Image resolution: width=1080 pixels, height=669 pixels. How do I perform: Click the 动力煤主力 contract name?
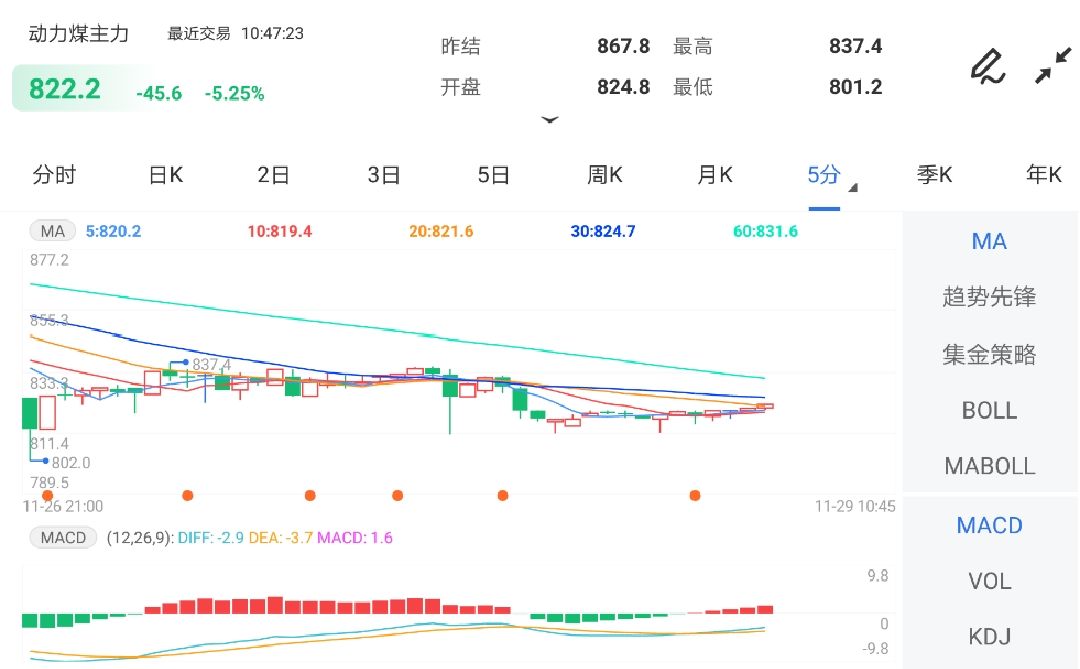79,34
